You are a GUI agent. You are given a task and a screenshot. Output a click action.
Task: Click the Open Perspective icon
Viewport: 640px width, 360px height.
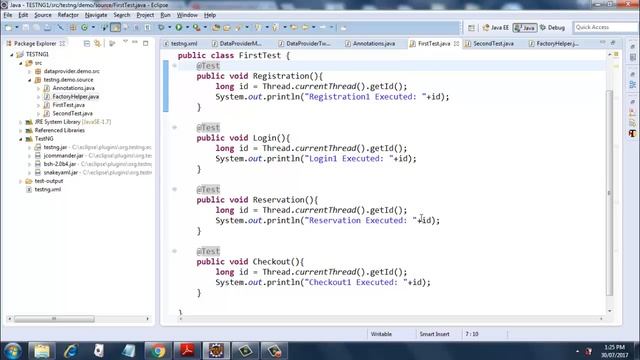click(x=471, y=28)
